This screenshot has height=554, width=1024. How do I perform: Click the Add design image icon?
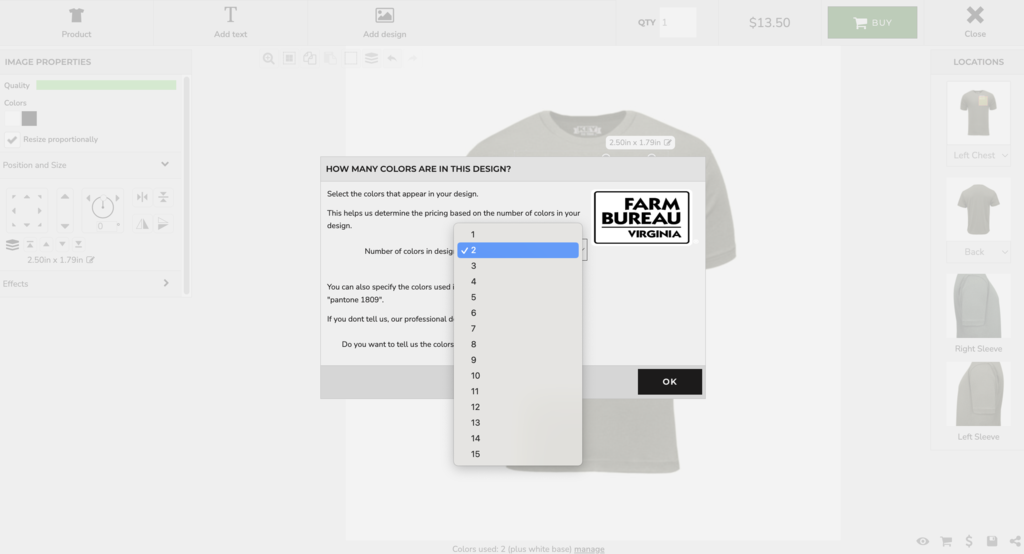pyautogui.click(x=384, y=16)
